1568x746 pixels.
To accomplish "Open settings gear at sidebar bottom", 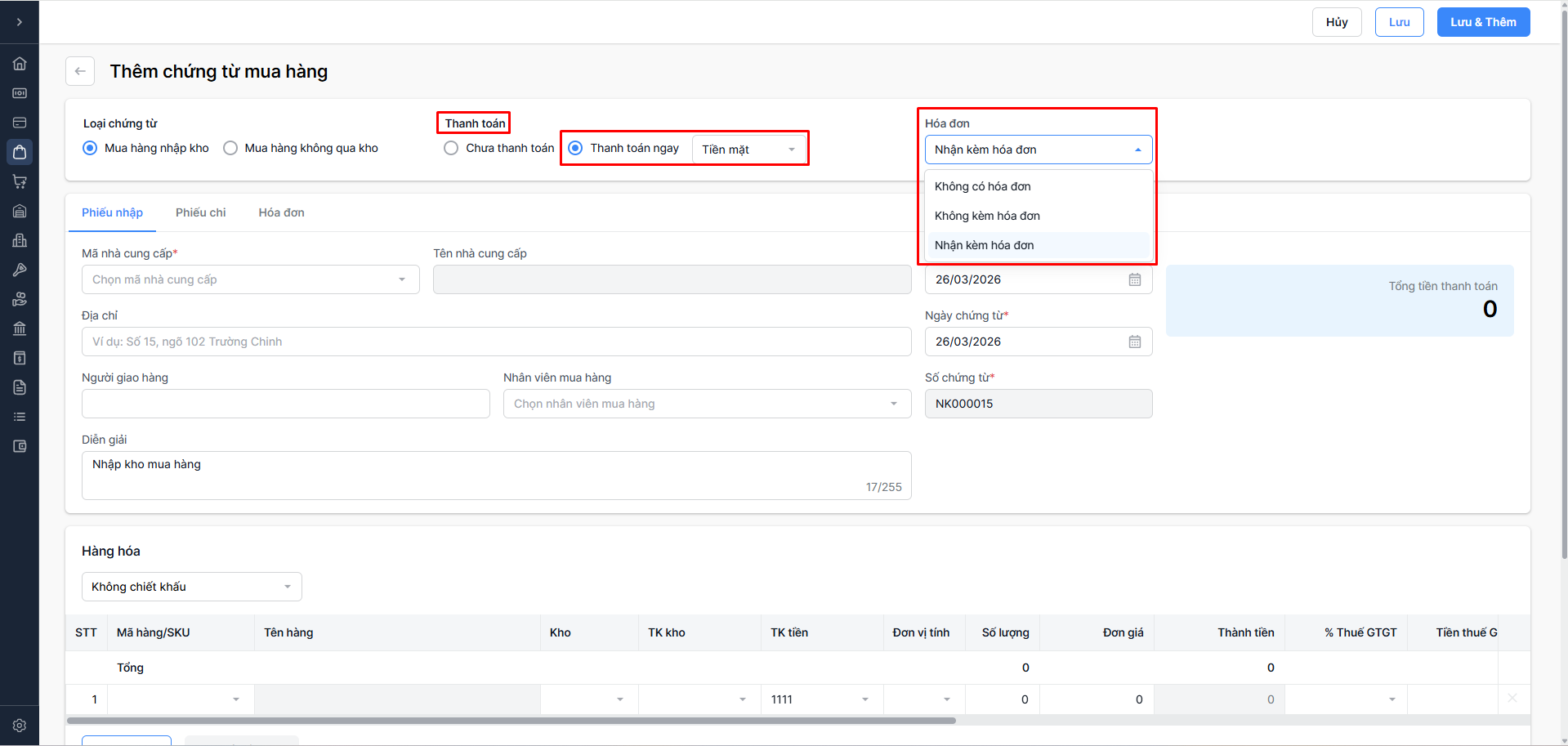I will [x=20, y=726].
